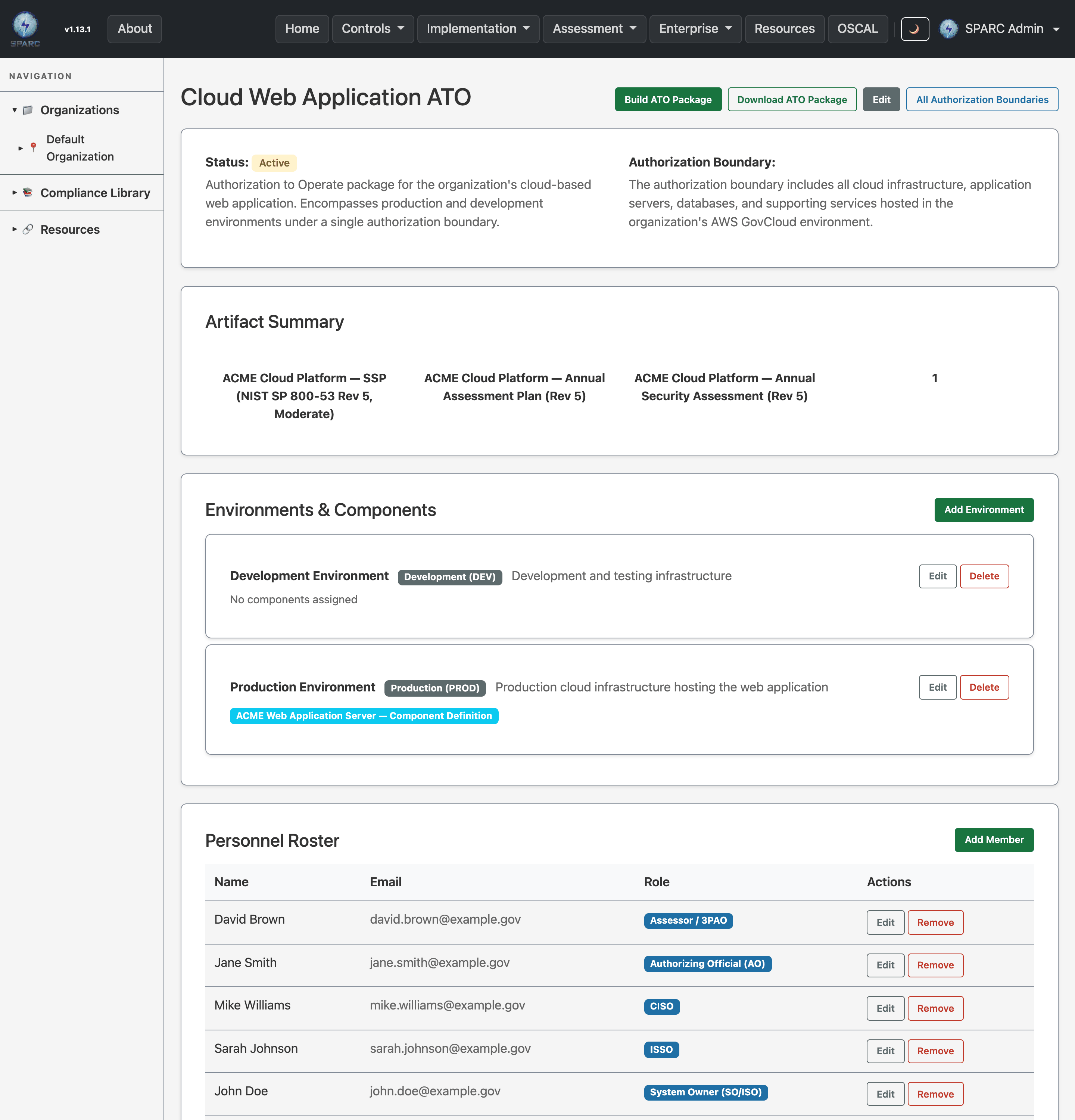The width and height of the screenshot is (1075, 1120).
Task: Open the About page
Action: pyautogui.click(x=135, y=29)
